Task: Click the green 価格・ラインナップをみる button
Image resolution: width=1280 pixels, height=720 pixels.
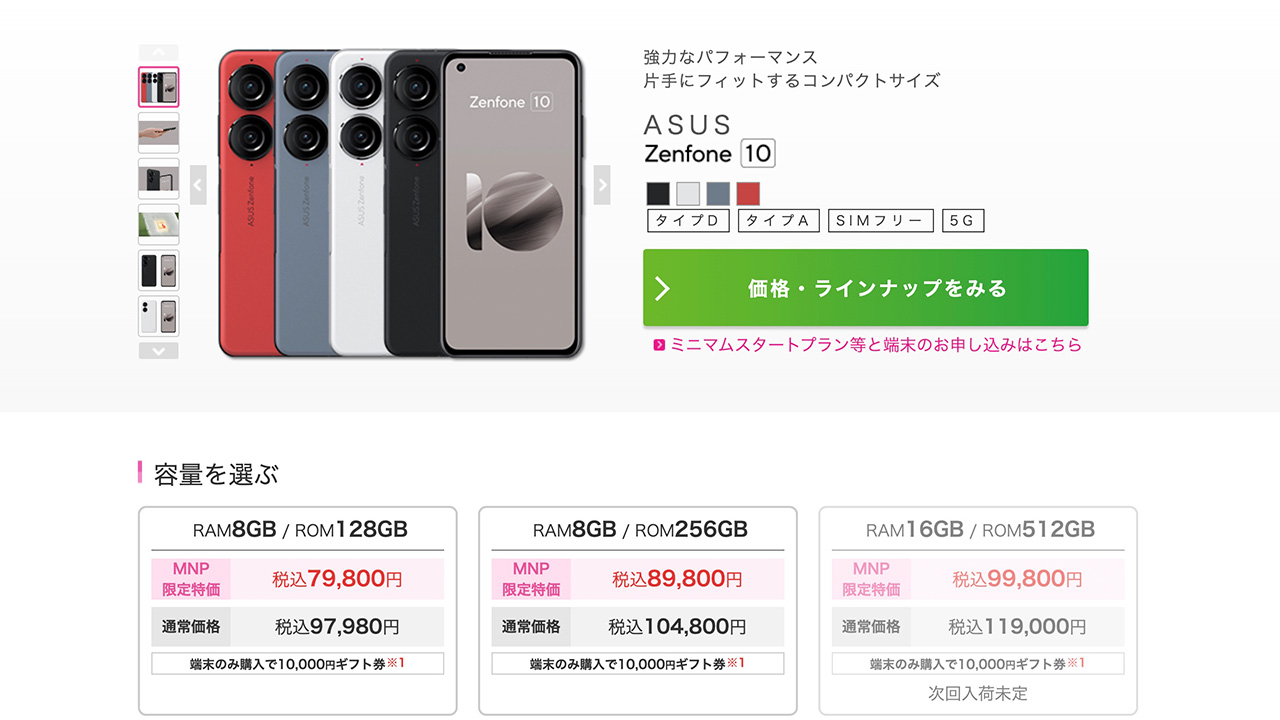Action: click(865, 288)
